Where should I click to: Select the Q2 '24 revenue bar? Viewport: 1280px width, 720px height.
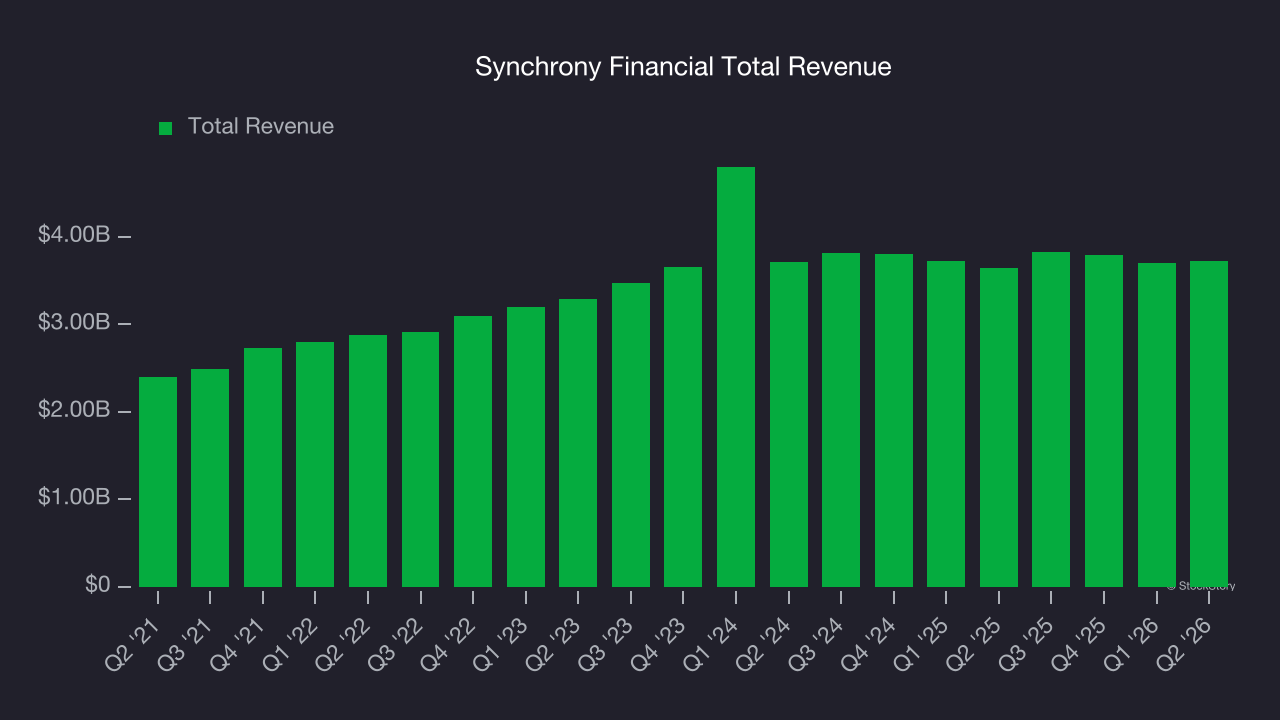[x=789, y=424]
